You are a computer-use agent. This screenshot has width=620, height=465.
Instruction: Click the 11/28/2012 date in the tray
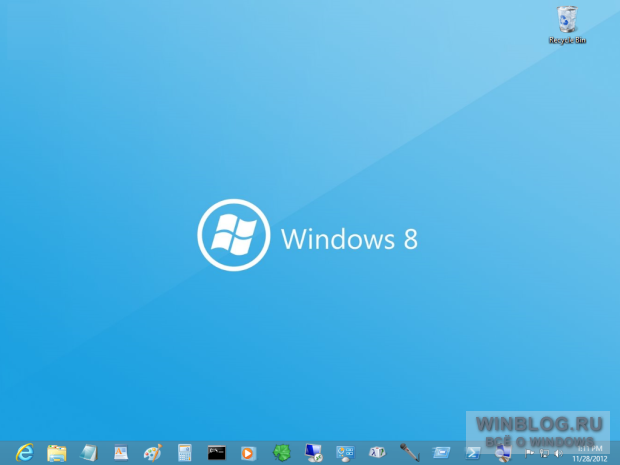coord(590,459)
